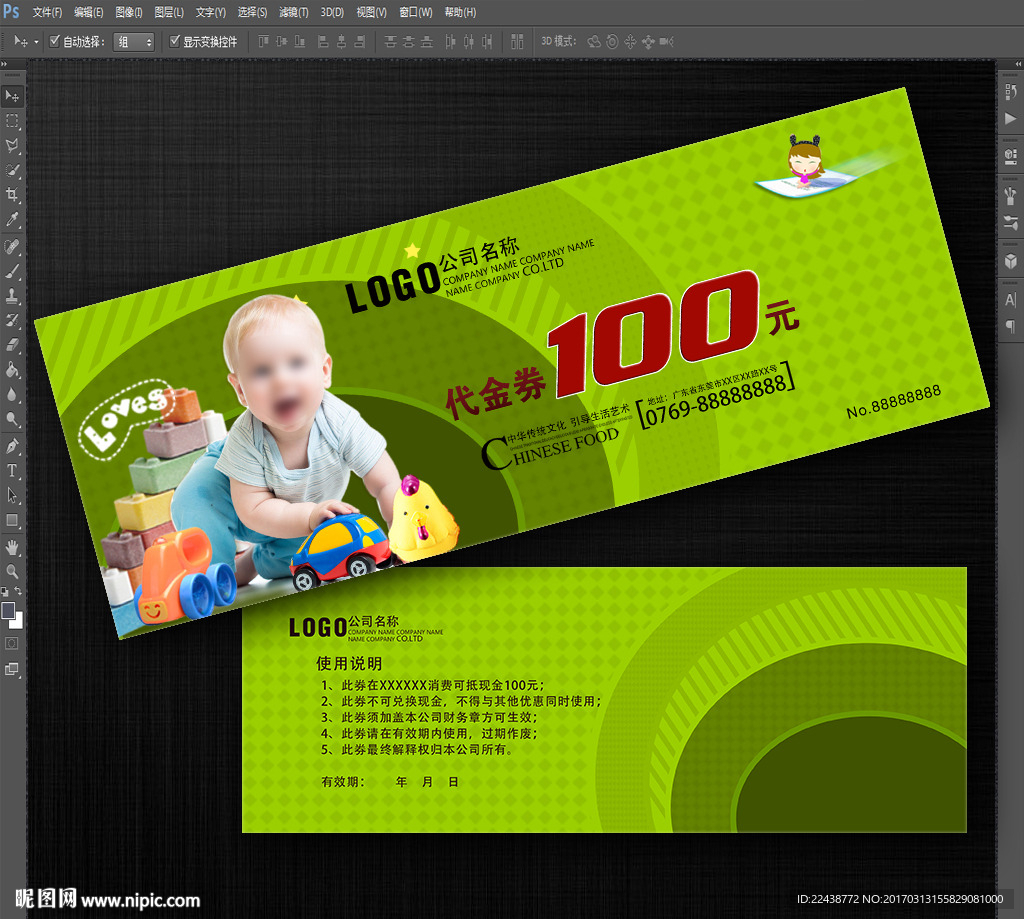Select the Move tool in the toolbox

[x=12, y=96]
